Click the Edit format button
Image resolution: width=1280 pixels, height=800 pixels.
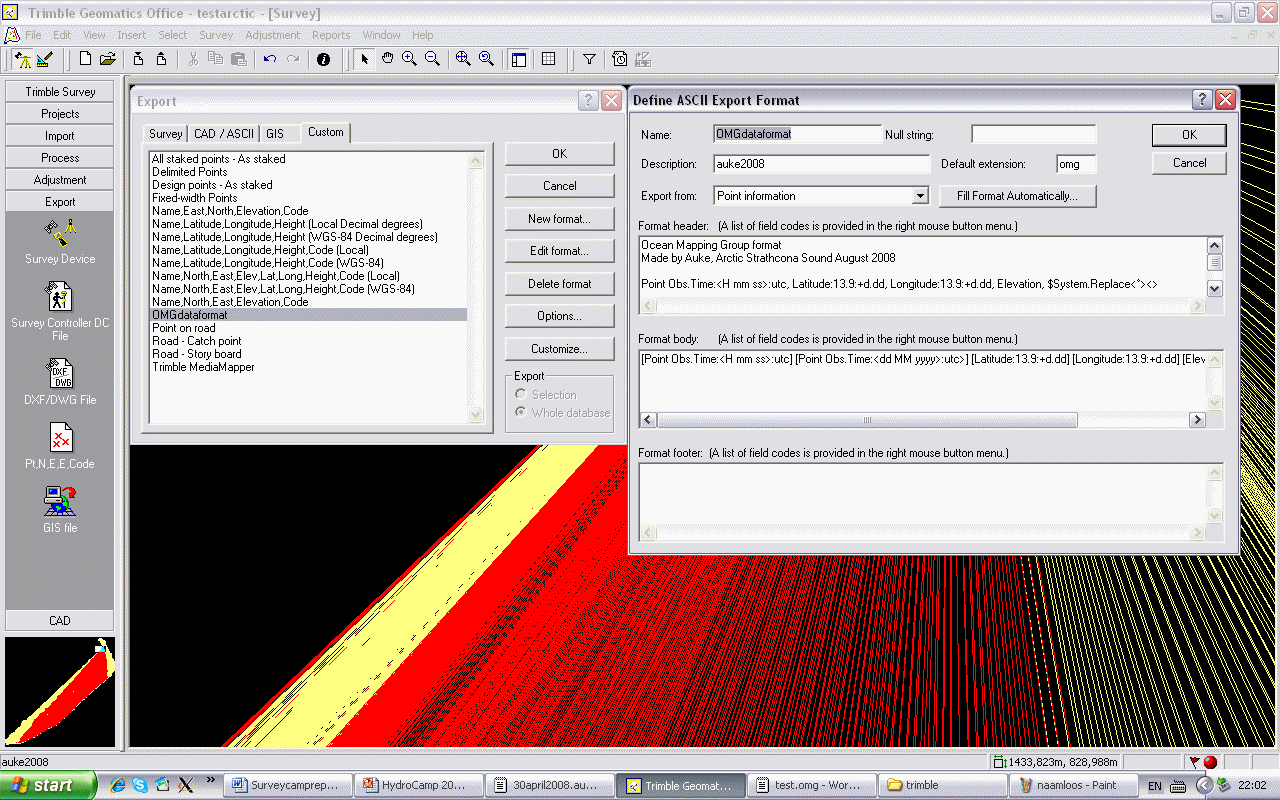[559, 250]
